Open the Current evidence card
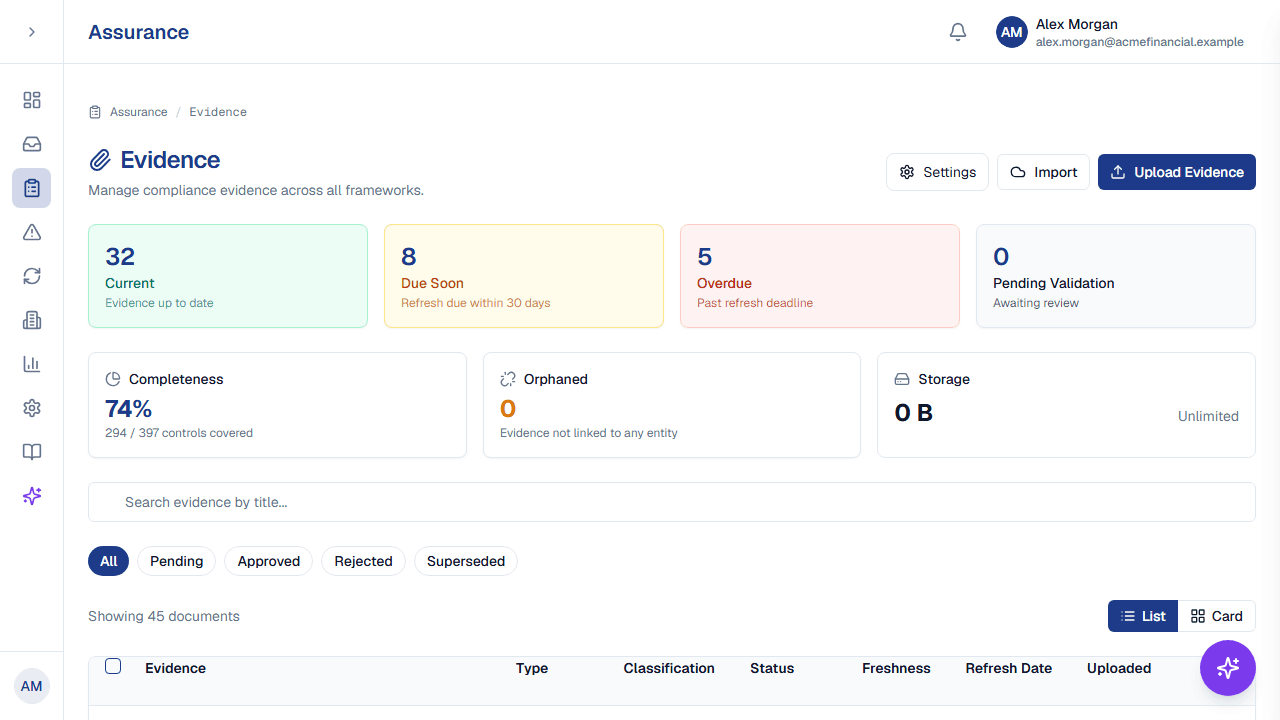This screenshot has height=720, width=1280. [x=228, y=276]
